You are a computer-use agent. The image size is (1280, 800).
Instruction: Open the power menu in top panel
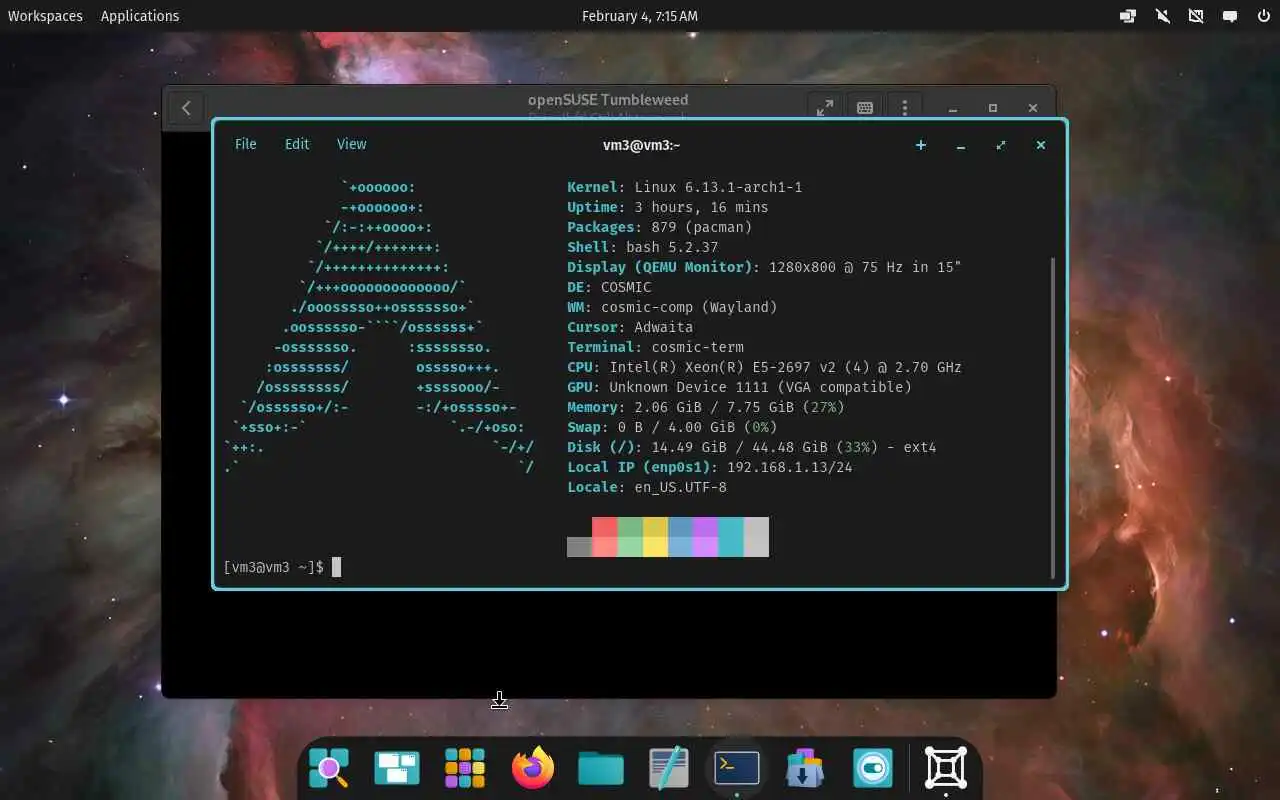coord(1263,16)
